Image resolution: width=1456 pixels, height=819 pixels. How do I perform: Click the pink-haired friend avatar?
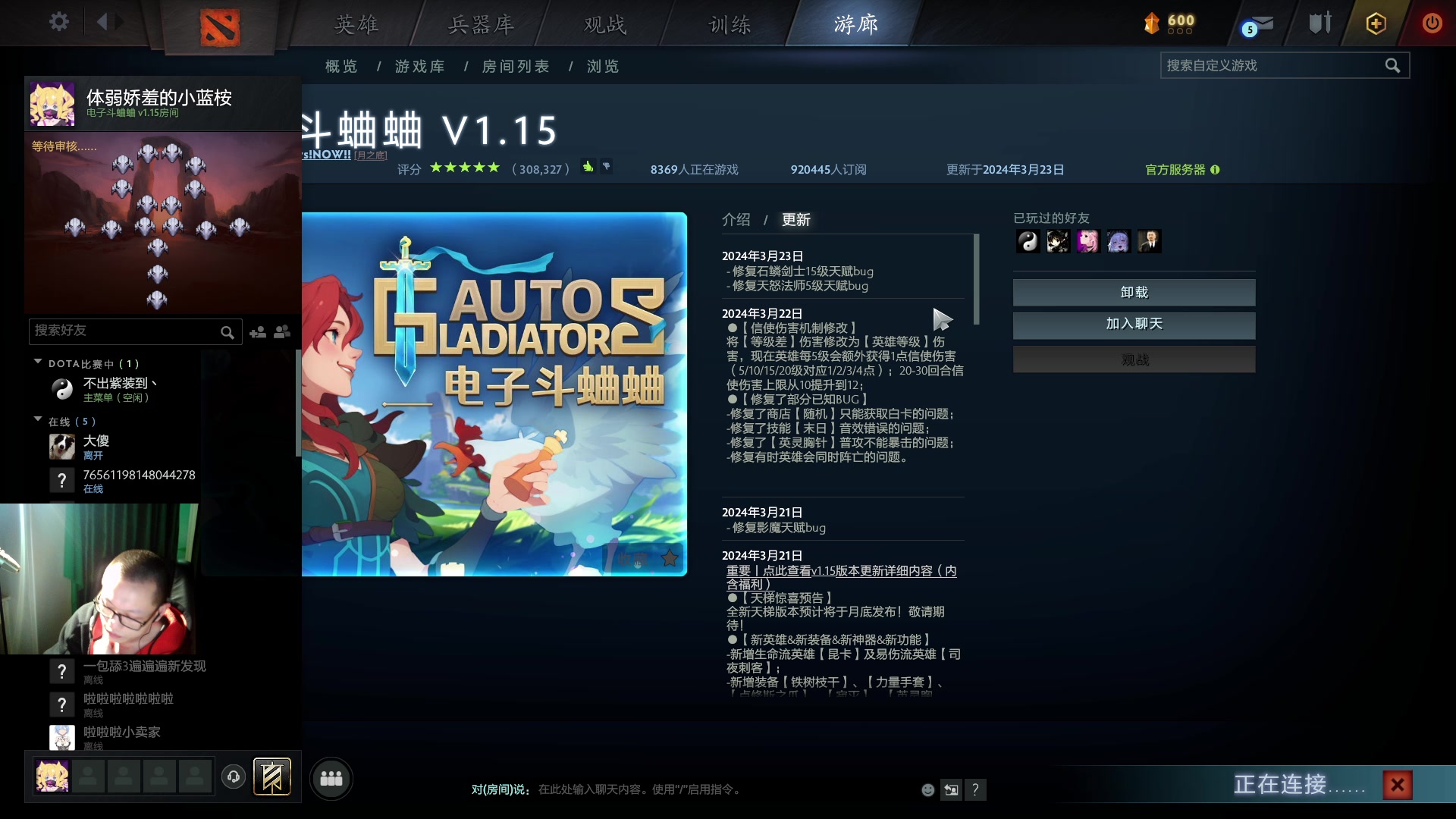[1088, 241]
